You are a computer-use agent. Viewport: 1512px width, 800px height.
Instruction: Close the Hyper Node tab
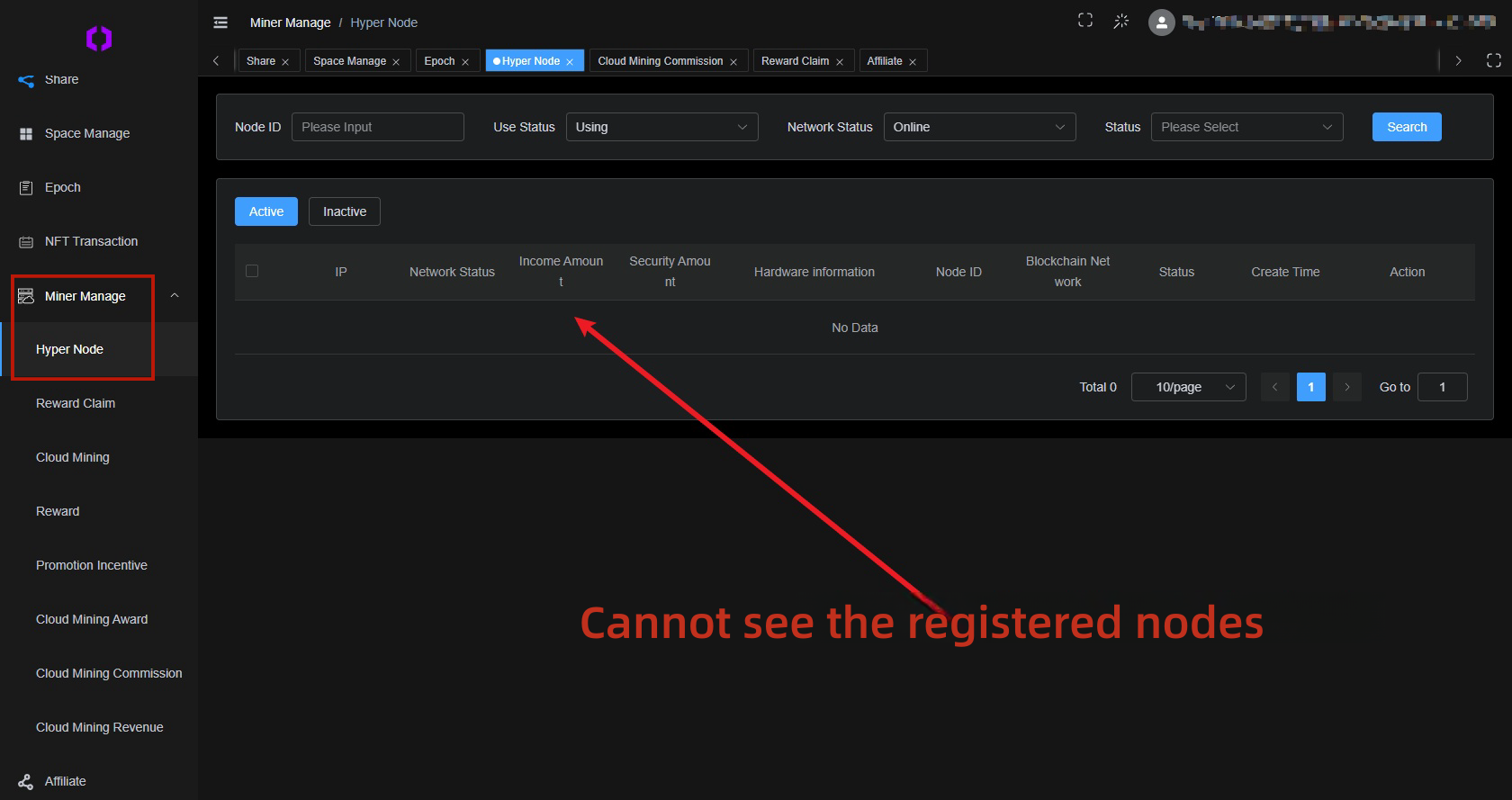(570, 62)
